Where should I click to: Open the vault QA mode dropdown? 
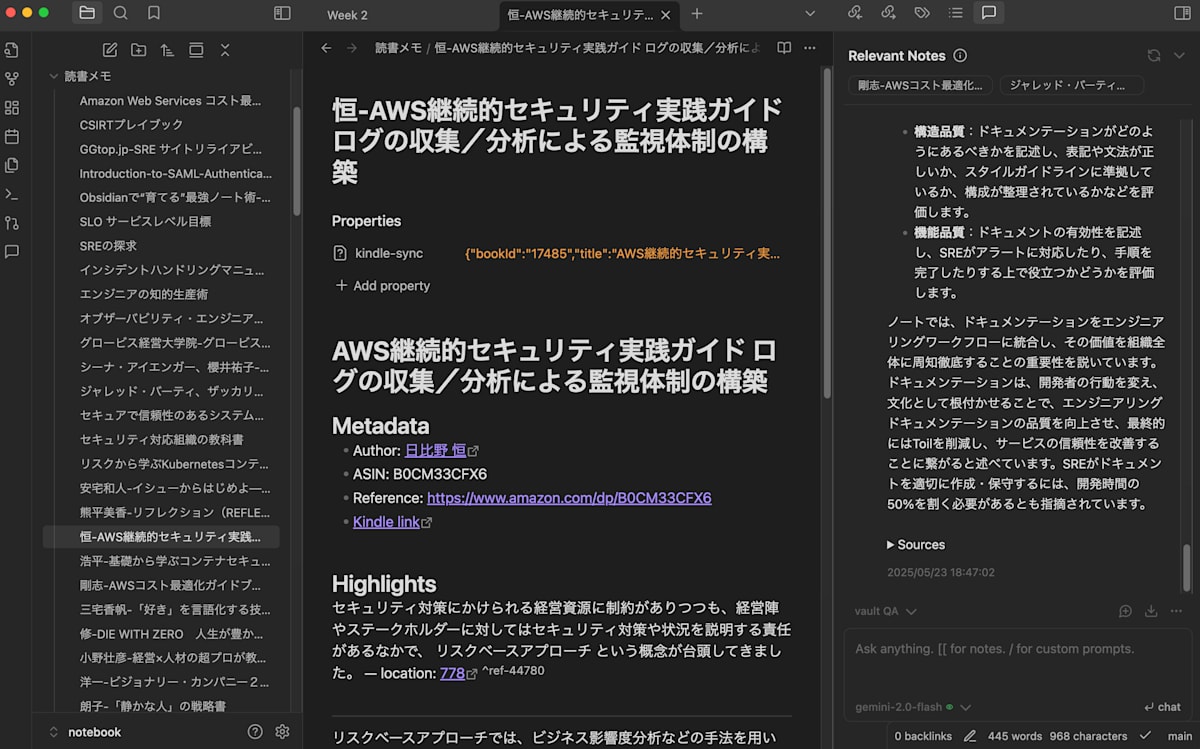(886, 611)
